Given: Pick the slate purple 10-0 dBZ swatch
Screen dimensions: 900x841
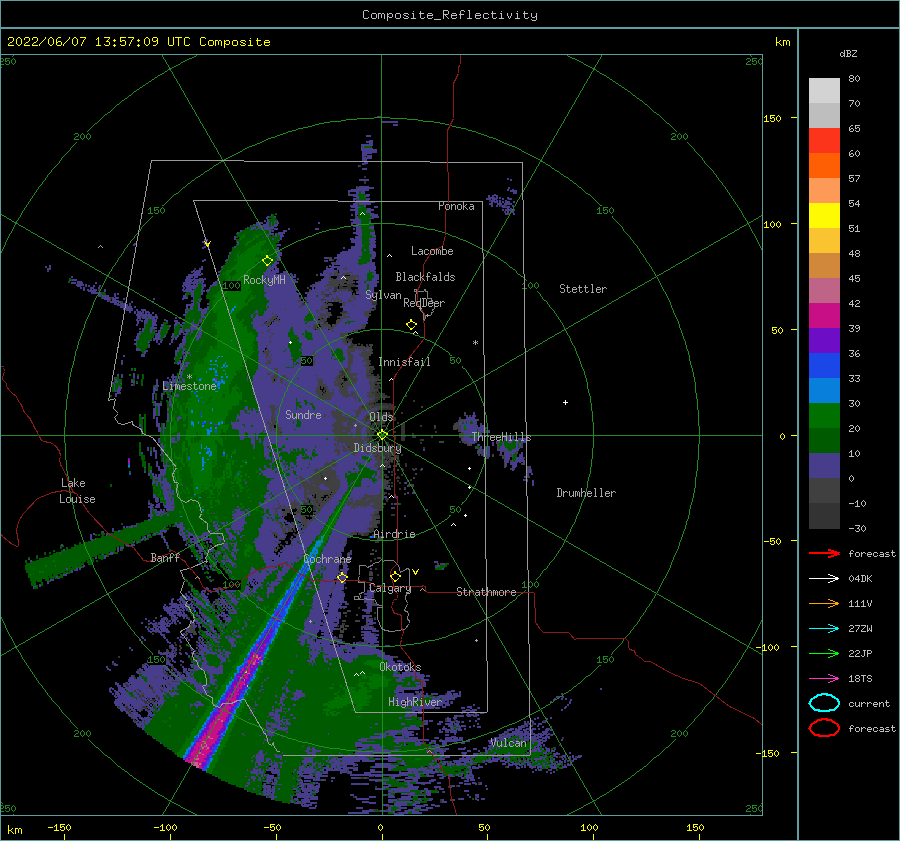Looking at the screenshot, I should pos(824,466).
